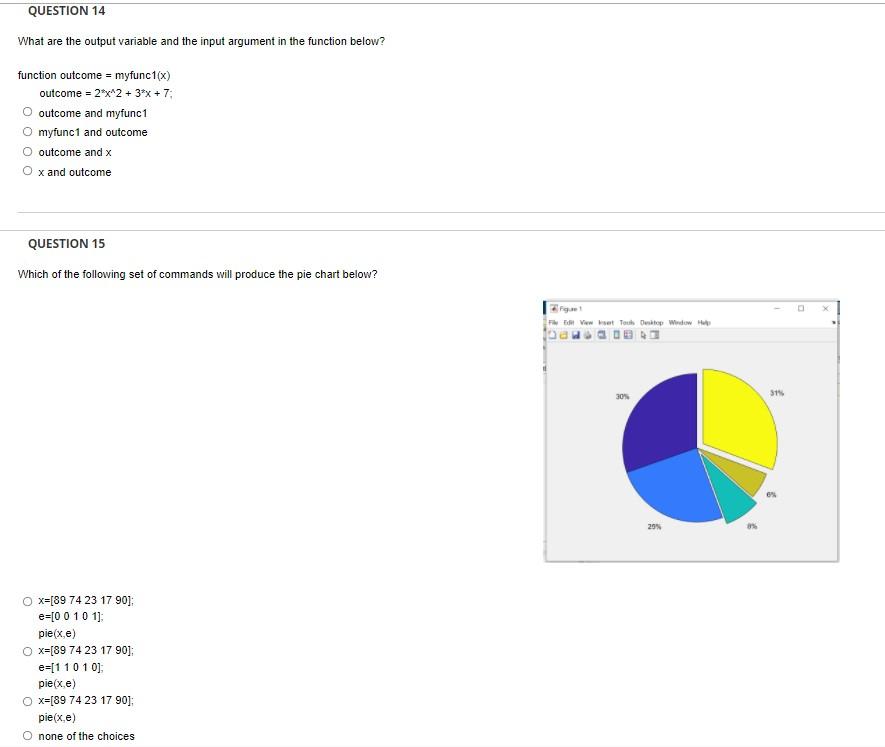Open the File menu in Figure 1

553,322
